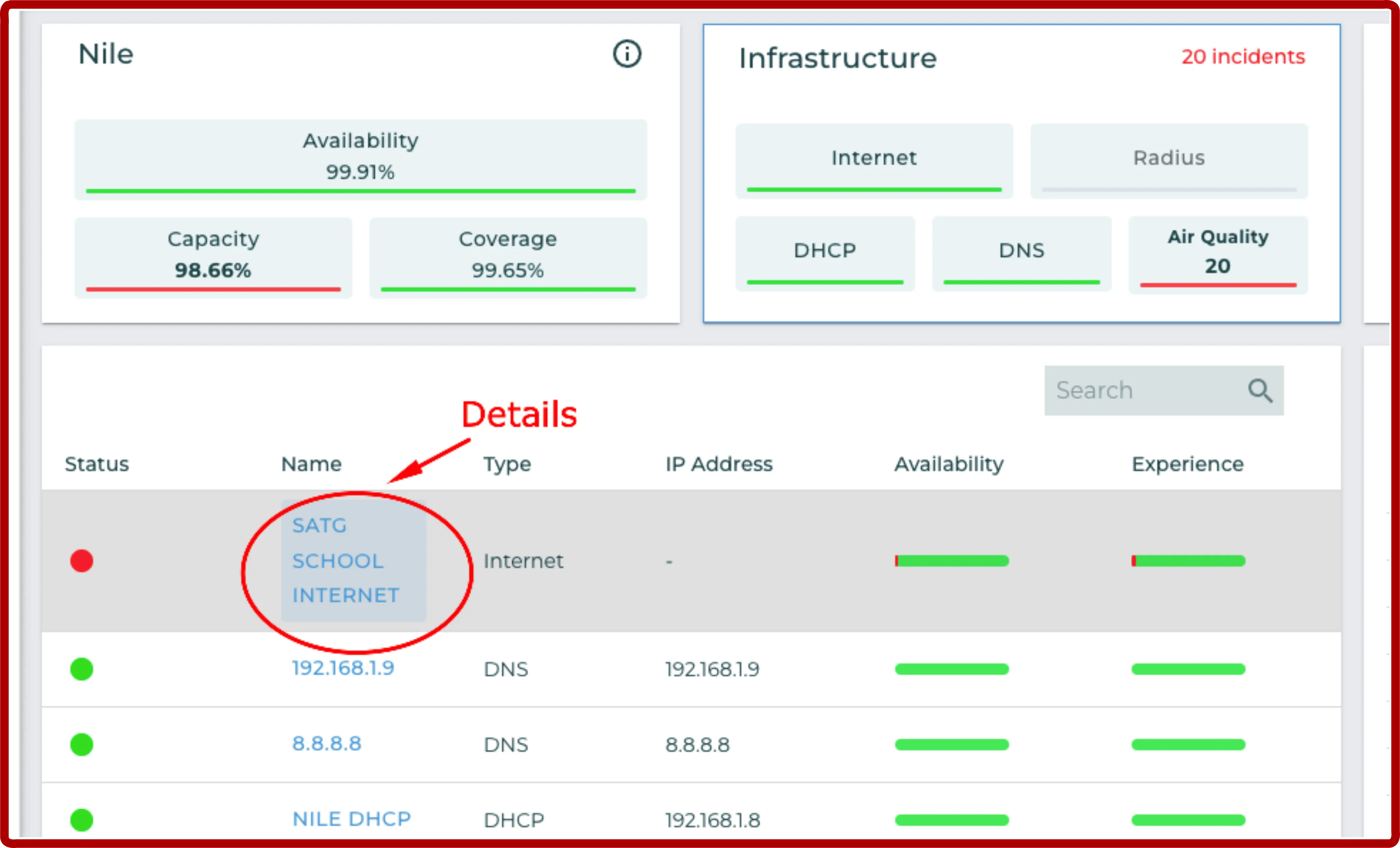Sort by Experience column header
Image resolution: width=1400 pixels, height=848 pixels.
(1187, 465)
